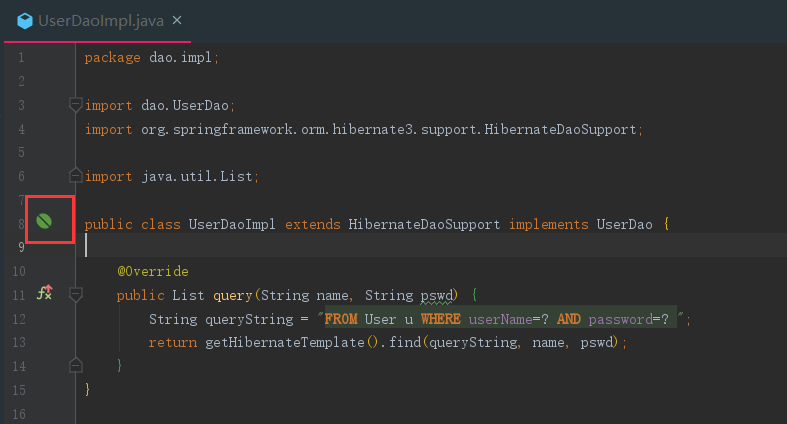The height and width of the screenshot is (424, 787).
Task: Click the UserDaoImpl class name
Action: pyautogui.click(x=232, y=224)
